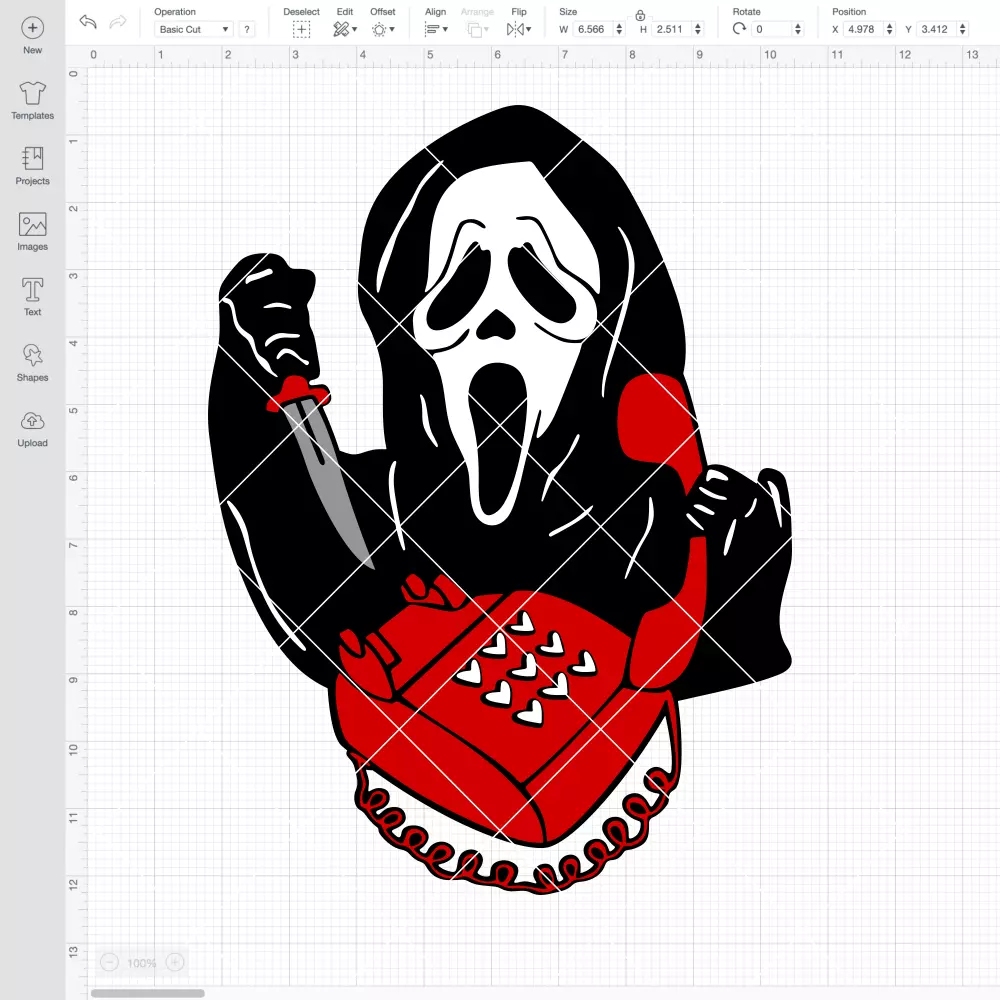
Task: Open the Templates t-shirt icon
Action: [33, 93]
